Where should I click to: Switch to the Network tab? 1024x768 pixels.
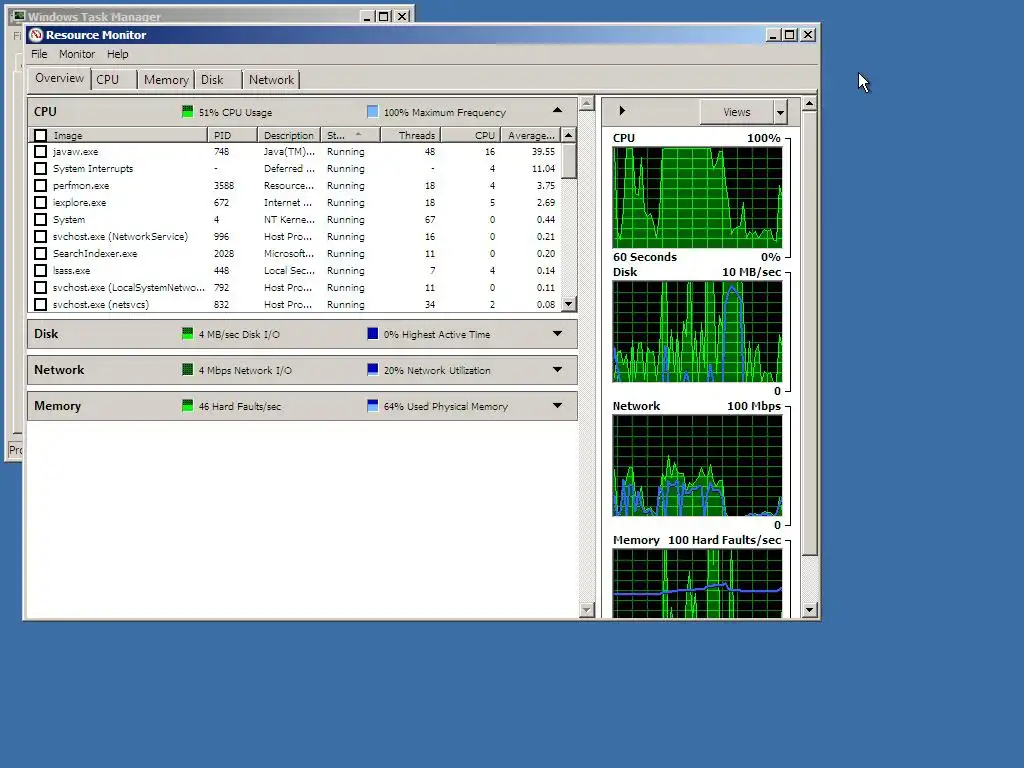[x=271, y=80]
